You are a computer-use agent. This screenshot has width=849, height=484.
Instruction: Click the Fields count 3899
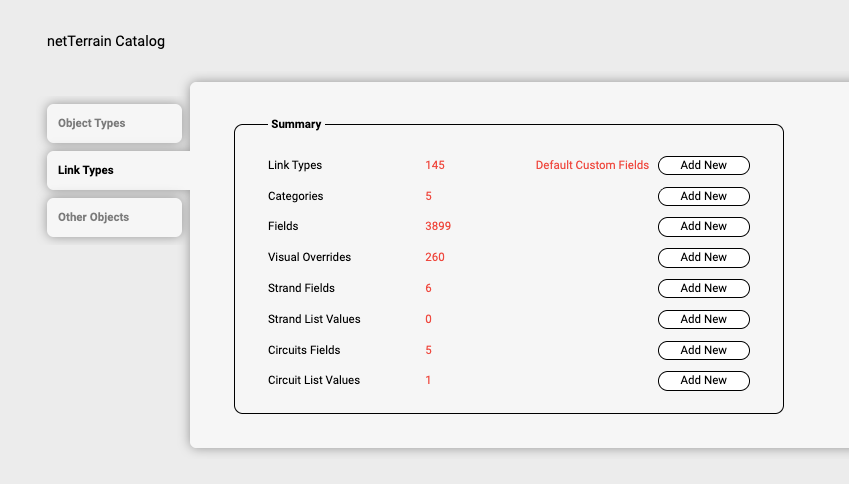coord(438,227)
